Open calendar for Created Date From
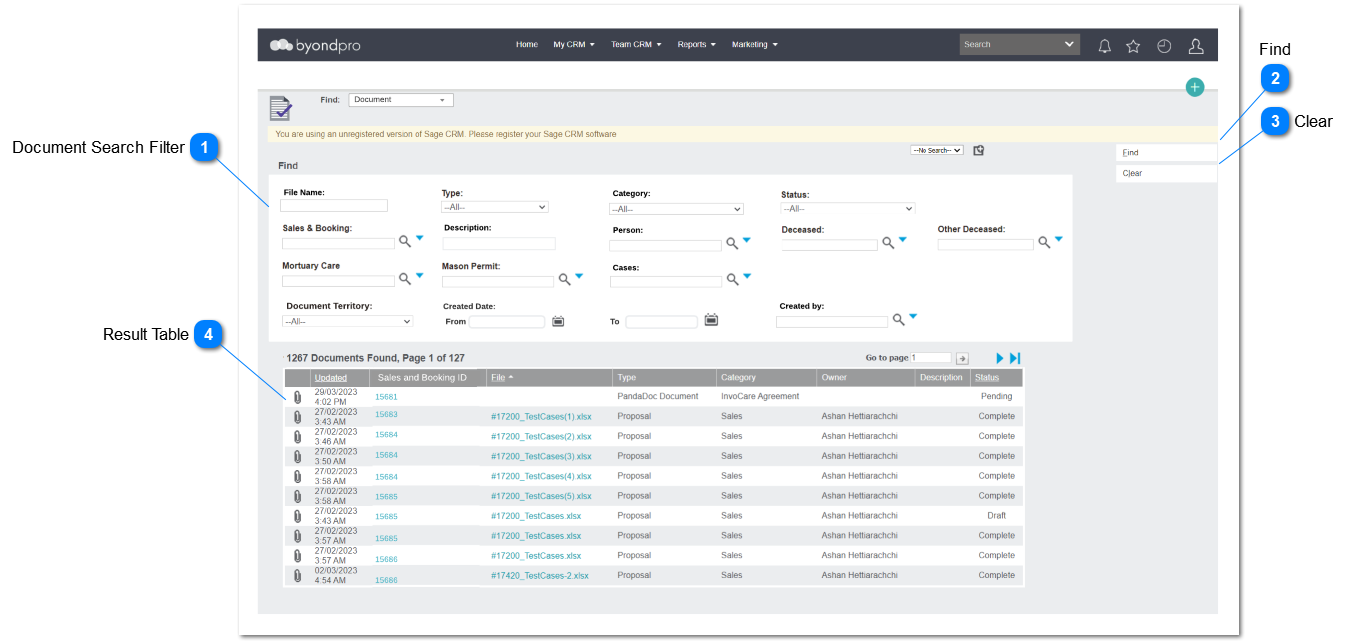The width and height of the screenshot is (1349, 644). [x=558, y=321]
